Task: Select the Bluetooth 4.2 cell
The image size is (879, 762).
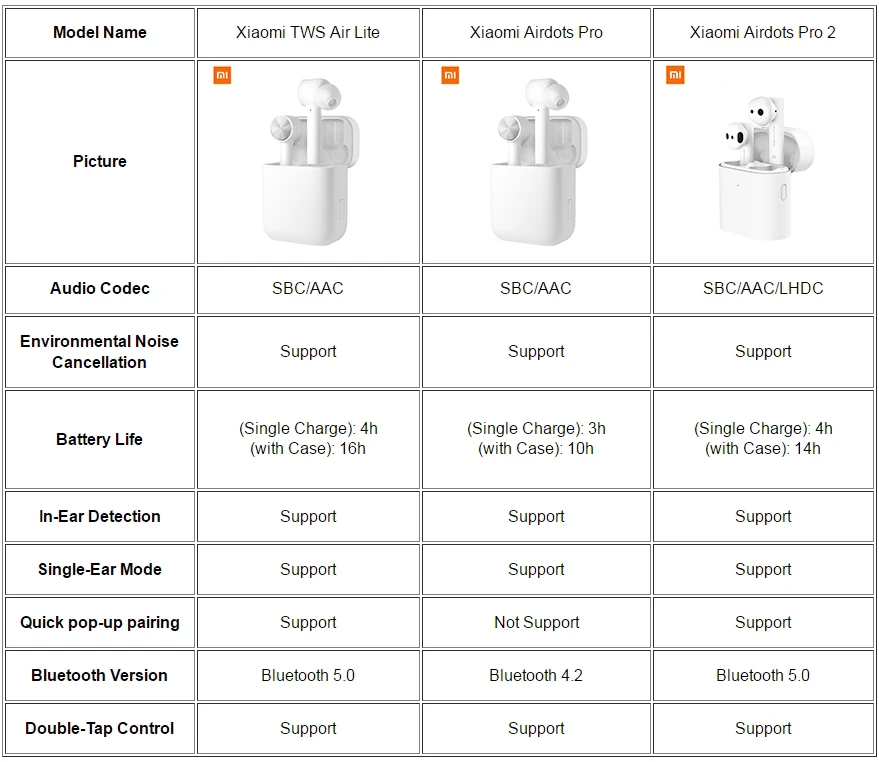Action: coord(536,675)
